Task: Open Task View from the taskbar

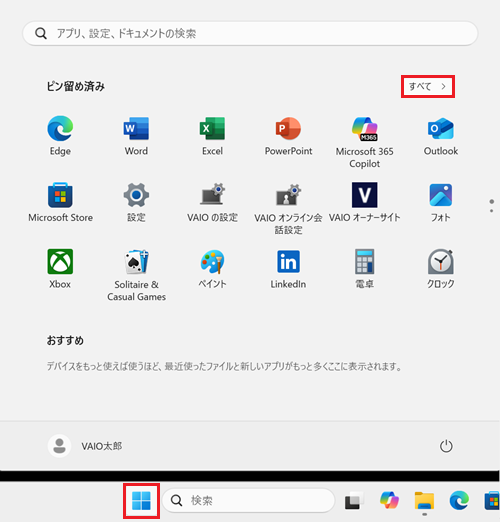Action: pos(354,501)
